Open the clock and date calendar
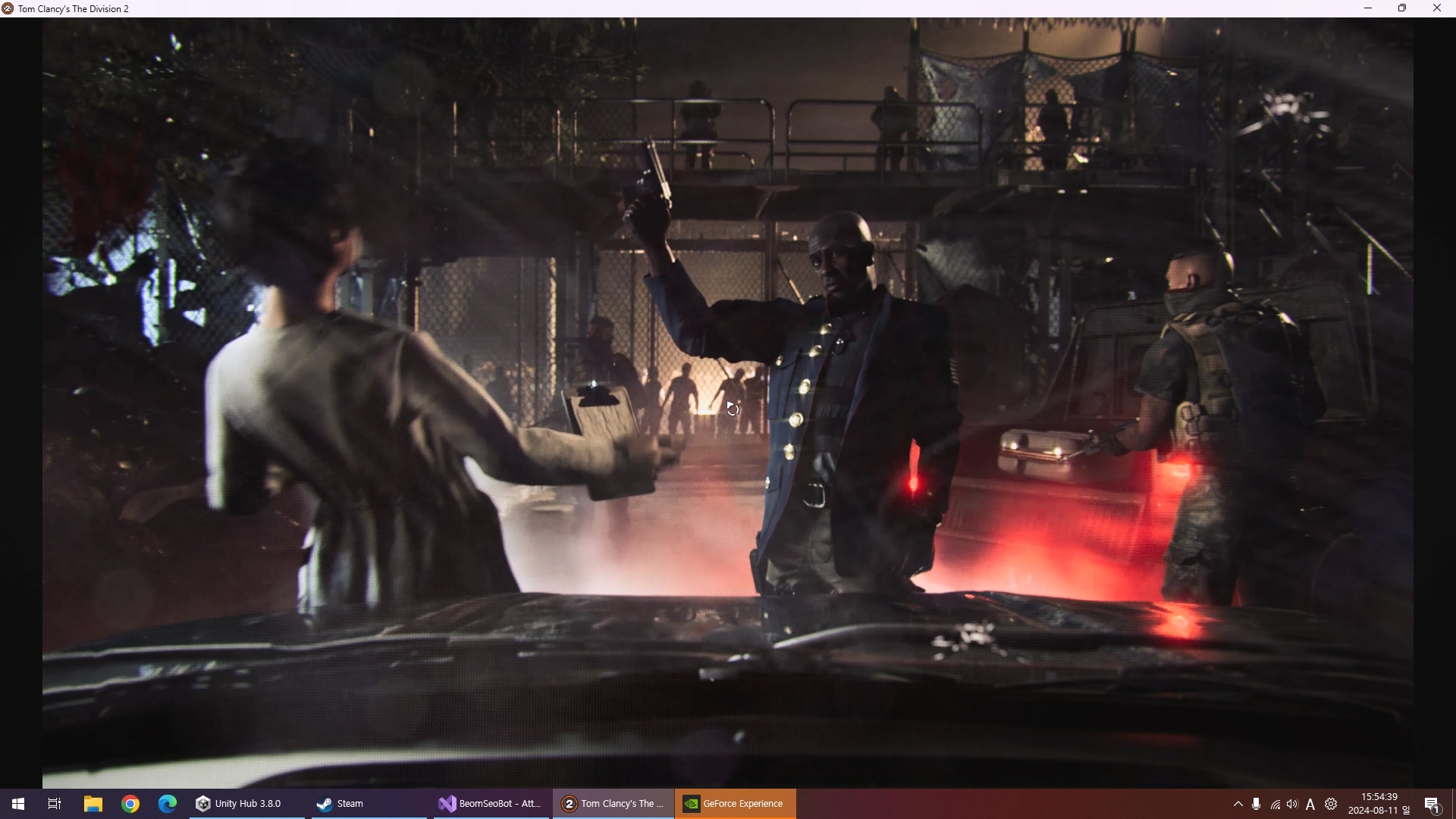Screen dimensions: 1456x819 pyautogui.click(x=1379, y=804)
